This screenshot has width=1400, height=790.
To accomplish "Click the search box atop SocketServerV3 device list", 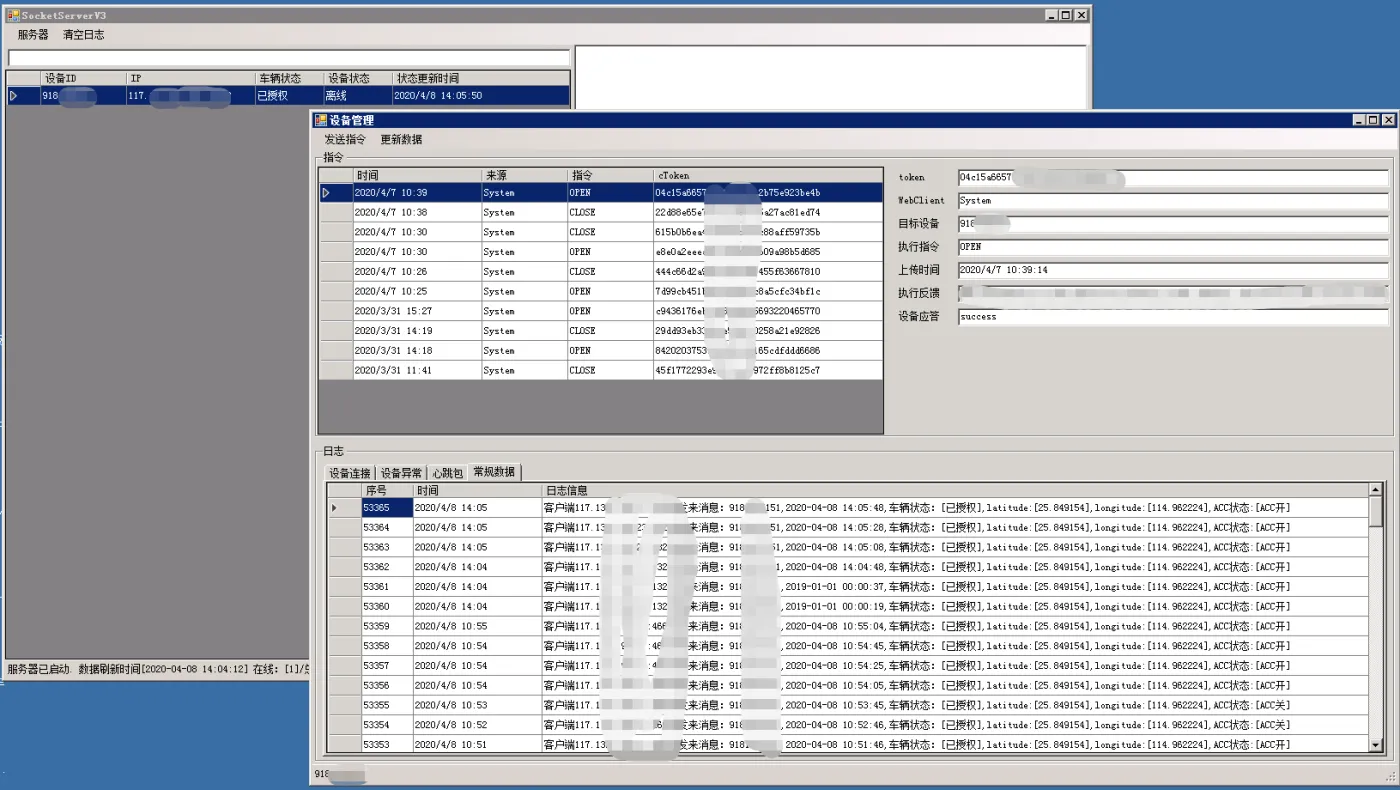I will (288, 58).
